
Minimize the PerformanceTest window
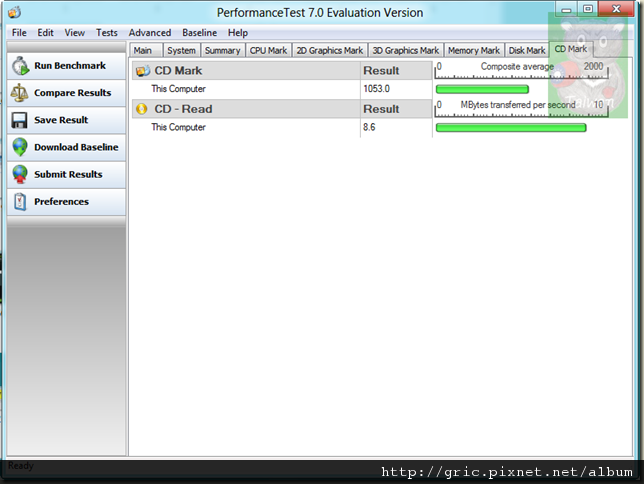click(566, 9)
